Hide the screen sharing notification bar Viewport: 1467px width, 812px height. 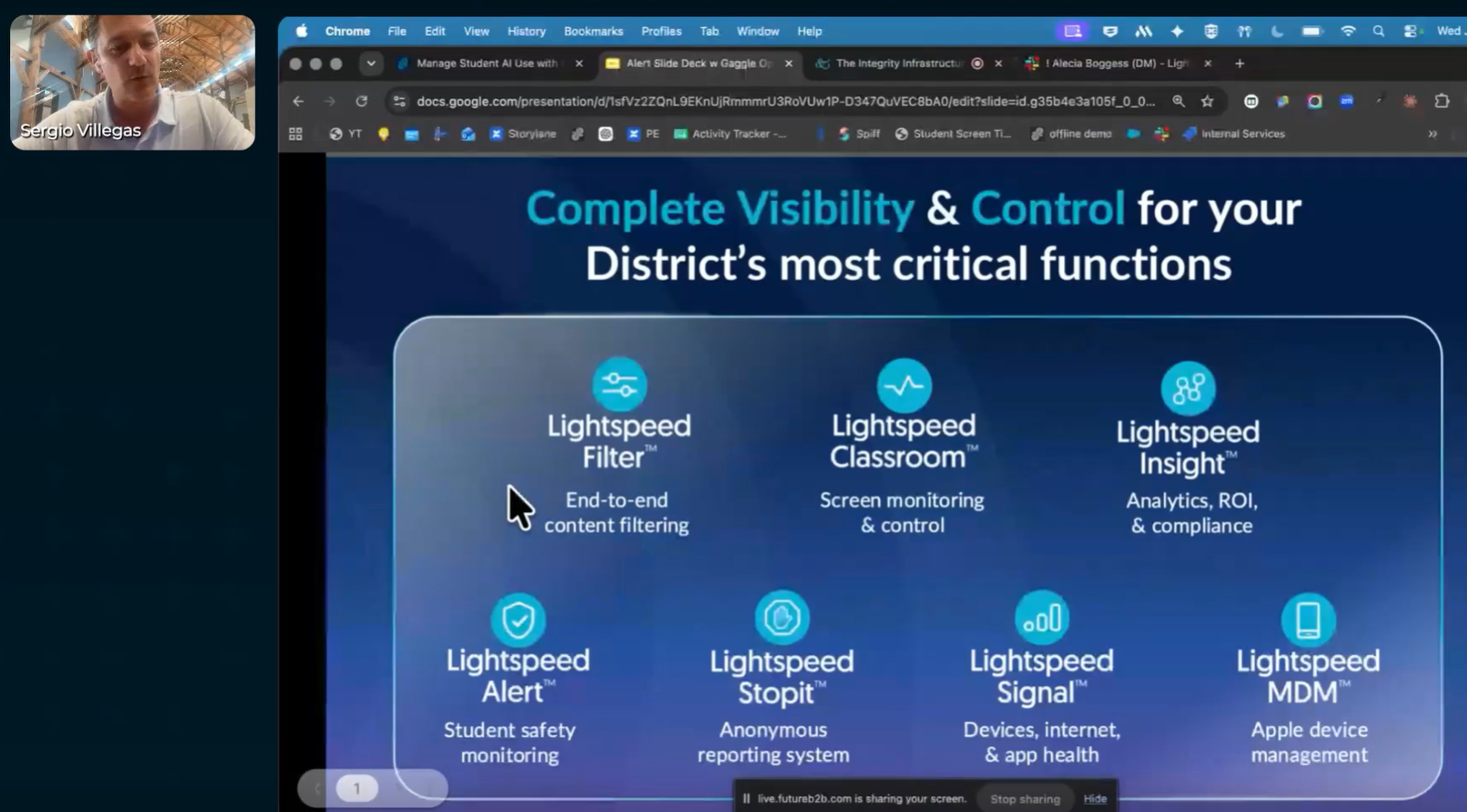(x=1095, y=799)
